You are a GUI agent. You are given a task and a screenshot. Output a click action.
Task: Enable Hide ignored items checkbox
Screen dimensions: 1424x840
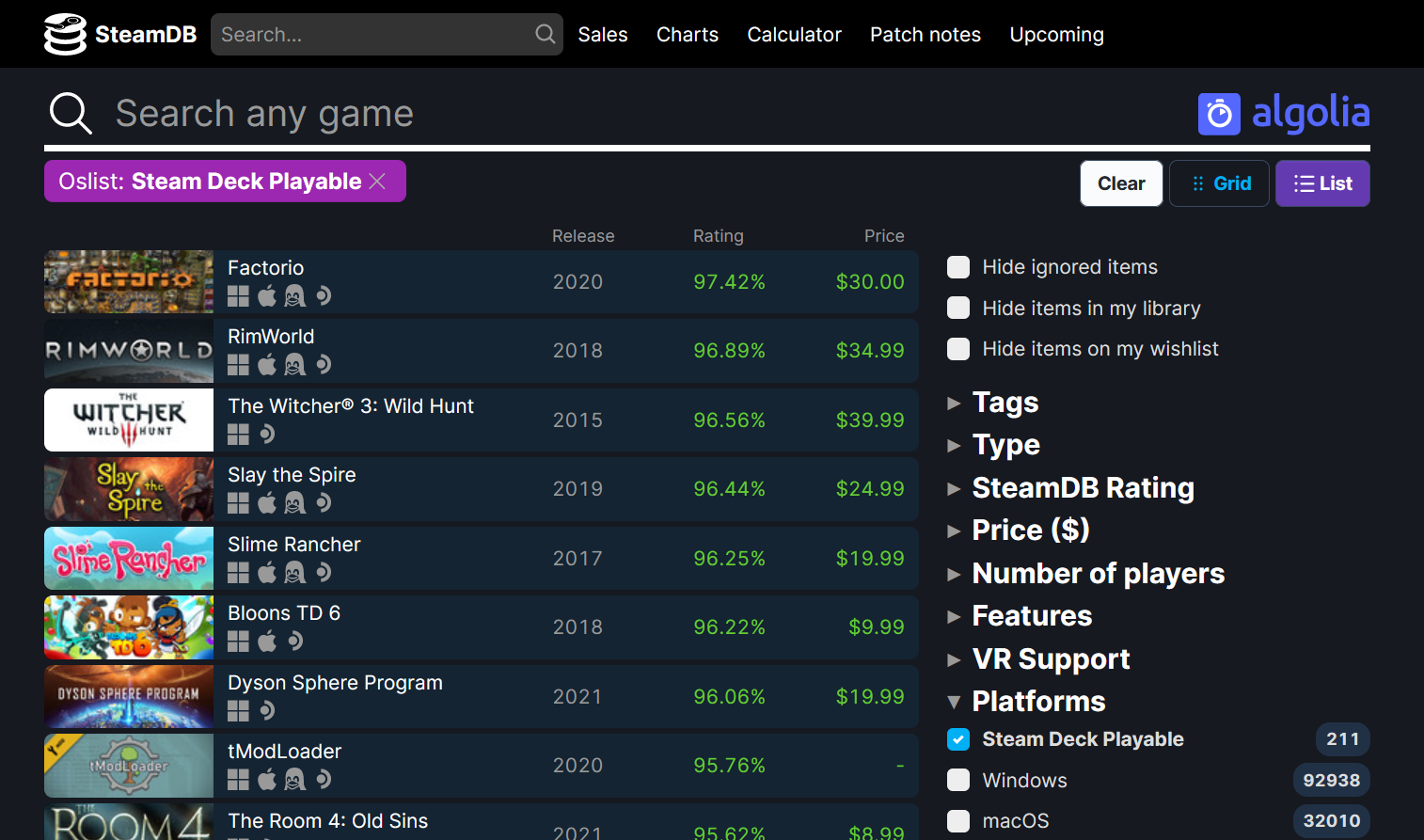click(958, 267)
